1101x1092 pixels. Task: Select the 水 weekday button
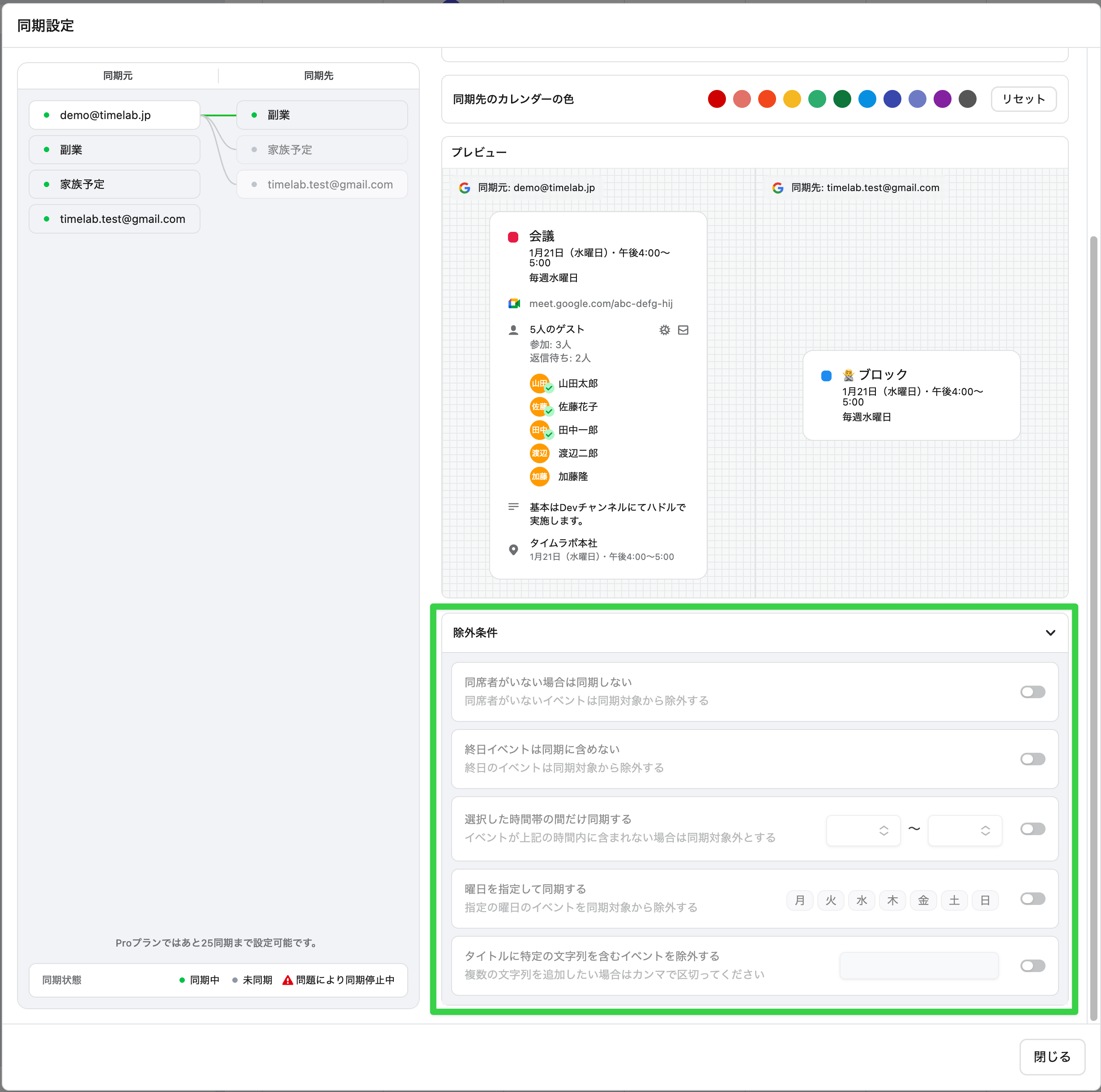(862, 900)
